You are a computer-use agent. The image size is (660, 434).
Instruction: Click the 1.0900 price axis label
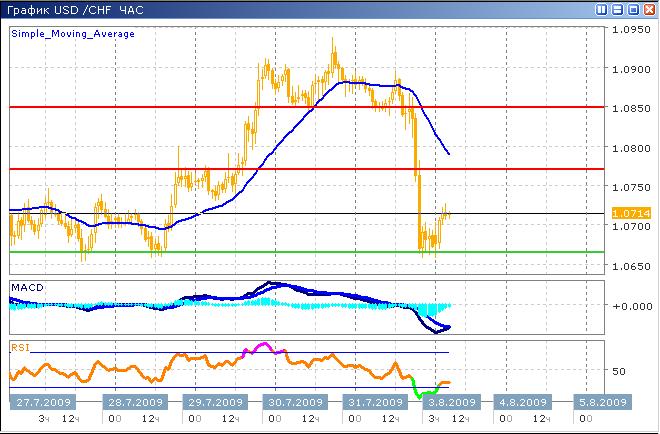[631, 69]
